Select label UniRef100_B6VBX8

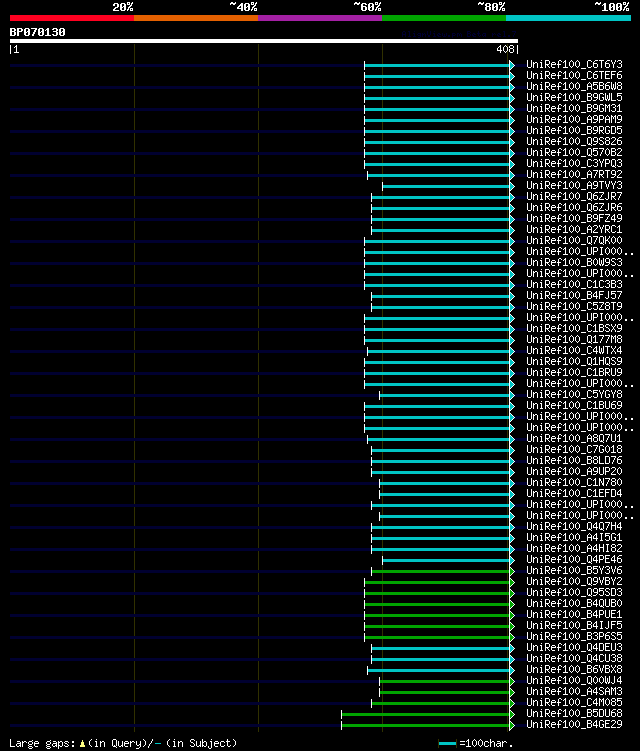pyautogui.click(x=574, y=670)
